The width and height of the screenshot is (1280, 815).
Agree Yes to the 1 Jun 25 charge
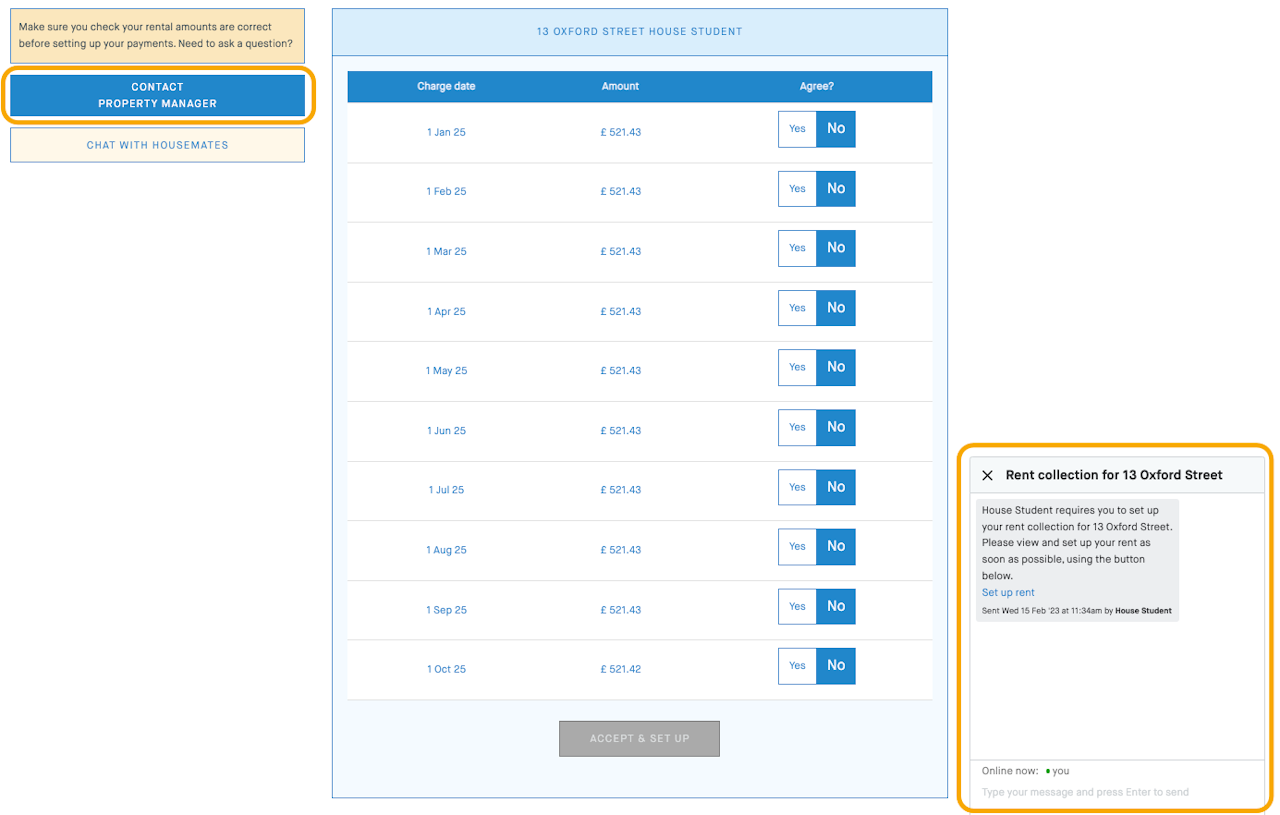point(797,427)
